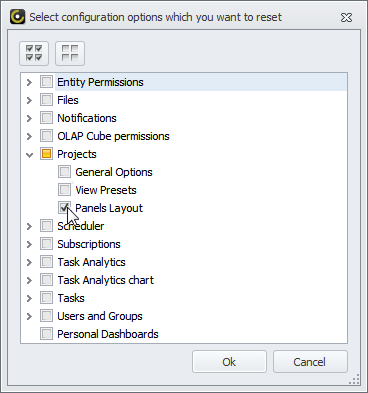
Task: Toggle the Projects parent checkbox
Action: tap(46, 154)
